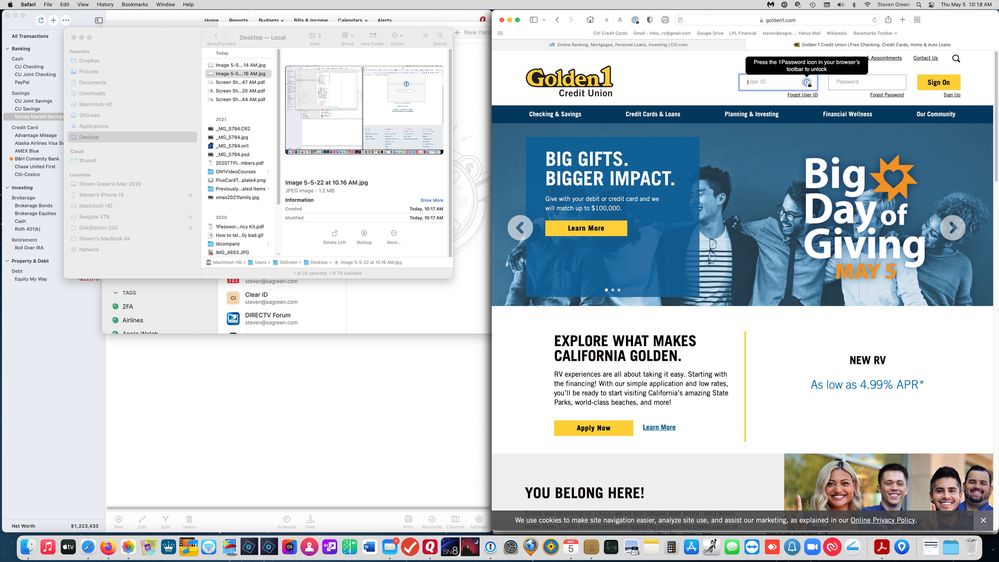This screenshot has width=999, height=562.
Task: Open the Credit Cards & Loans nav item
Action: pos(652,114)
